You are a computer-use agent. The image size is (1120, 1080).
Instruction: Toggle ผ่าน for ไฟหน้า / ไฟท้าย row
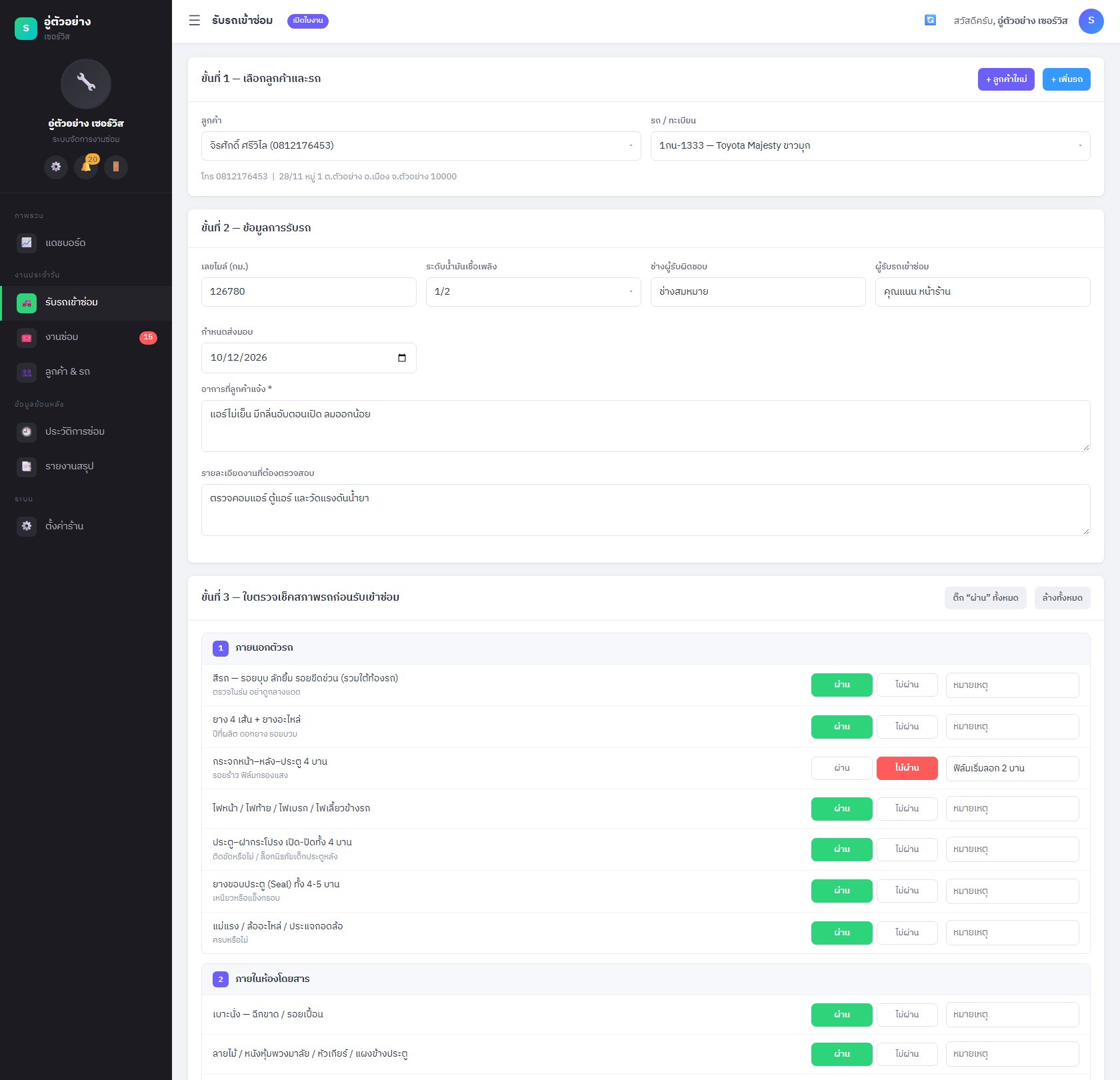point(841,809)
